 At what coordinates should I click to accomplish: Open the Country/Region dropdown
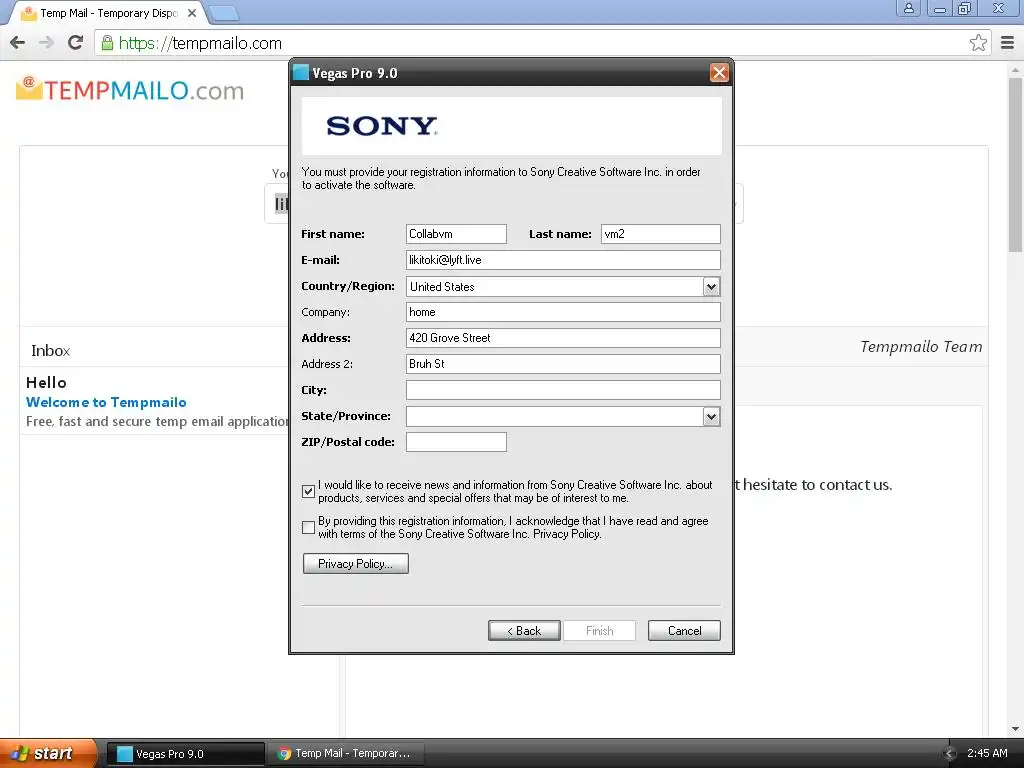click(x=711, y=286)
